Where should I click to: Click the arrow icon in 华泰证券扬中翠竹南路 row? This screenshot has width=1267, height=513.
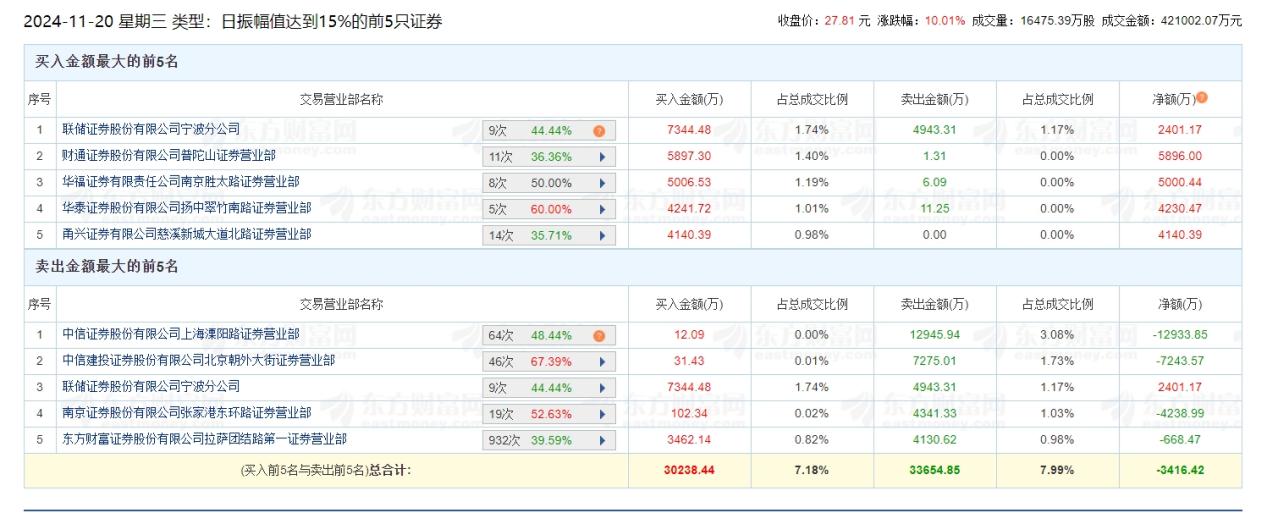tap(602, 209)
